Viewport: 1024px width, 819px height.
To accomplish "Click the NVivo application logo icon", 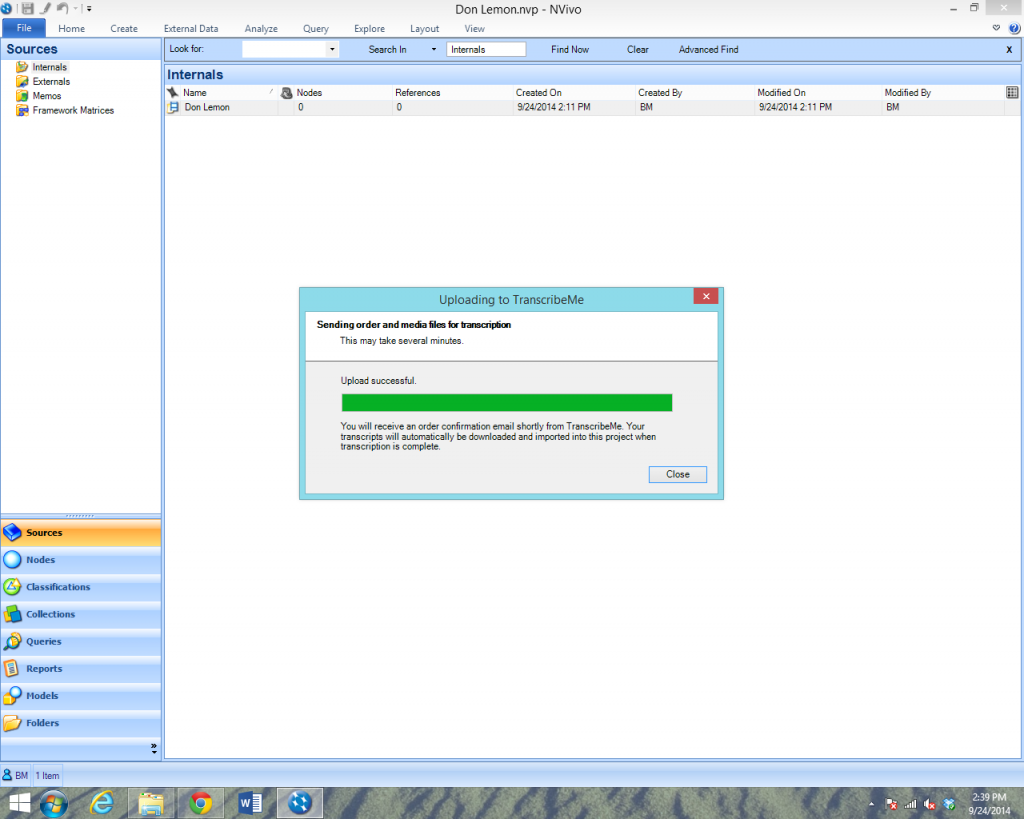I will [7, 8].
